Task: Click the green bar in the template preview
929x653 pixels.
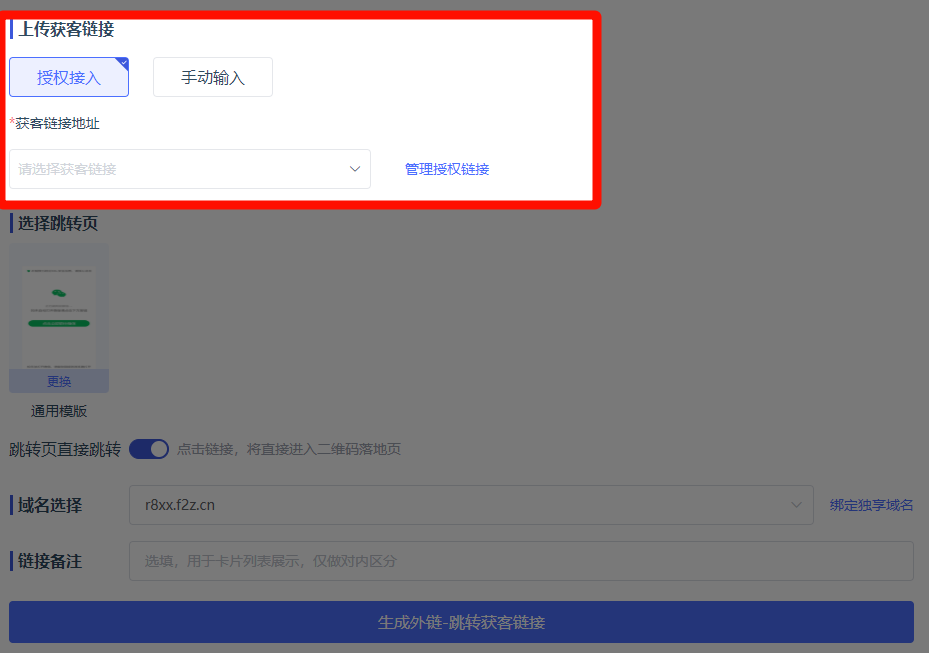Action: [59, 324]
